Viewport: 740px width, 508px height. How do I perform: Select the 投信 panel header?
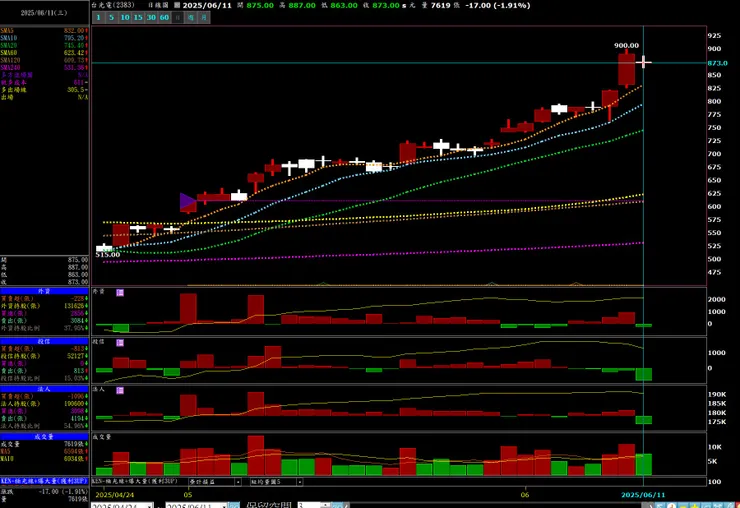point(44,341)
